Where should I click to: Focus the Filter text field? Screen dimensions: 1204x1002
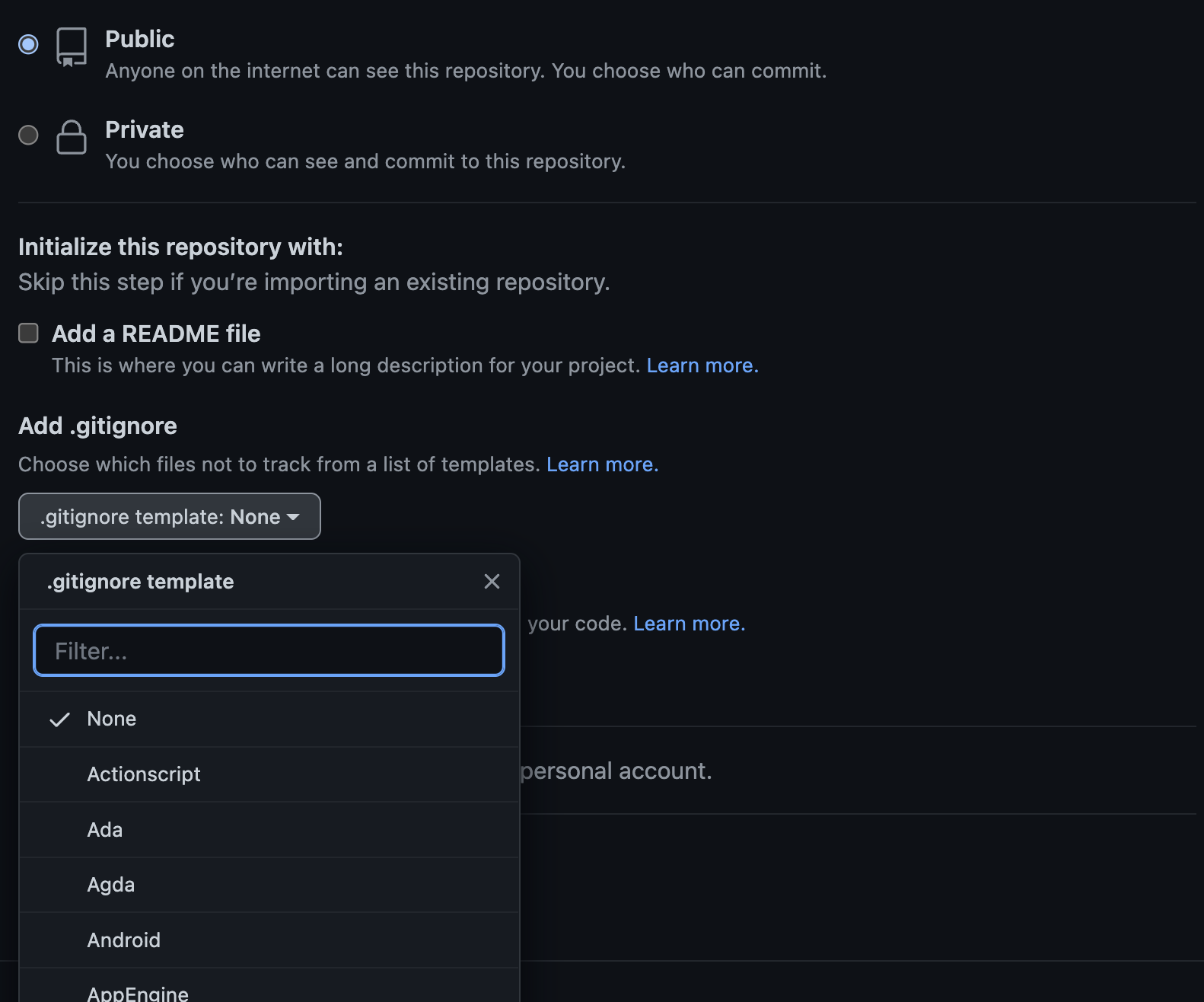tap(269, 650)
